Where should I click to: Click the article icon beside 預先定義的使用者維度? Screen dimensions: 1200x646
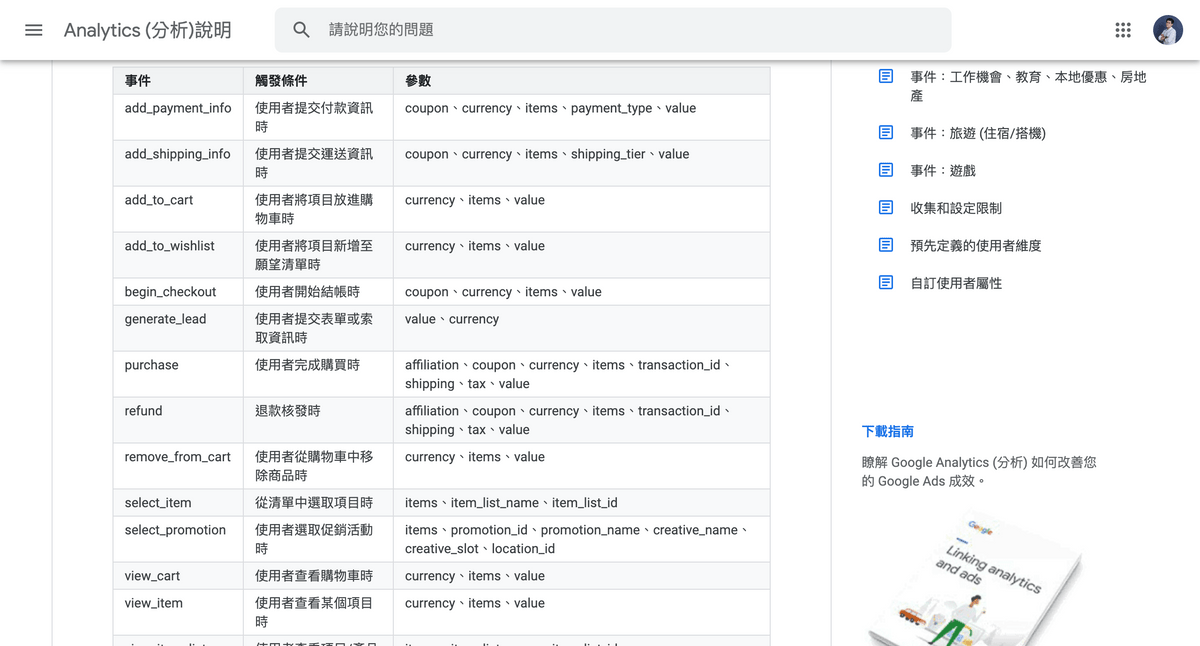[885, 245]
